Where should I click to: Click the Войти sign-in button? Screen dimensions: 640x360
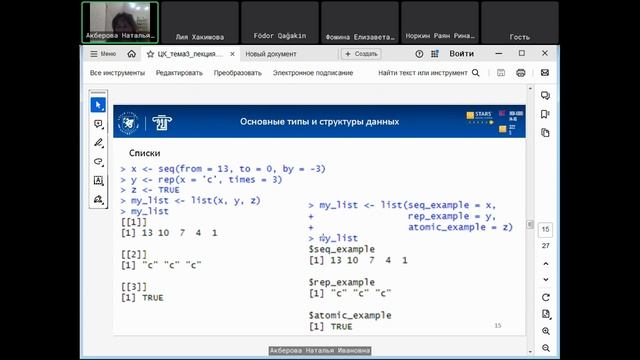click(461, 53)
